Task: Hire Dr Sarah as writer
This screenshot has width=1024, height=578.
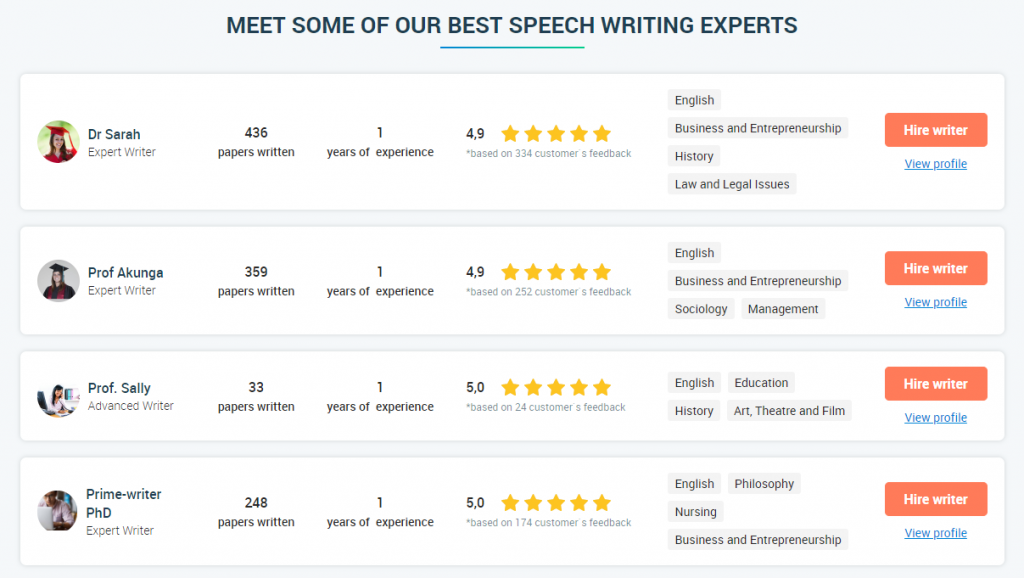Action: point(935,130)
